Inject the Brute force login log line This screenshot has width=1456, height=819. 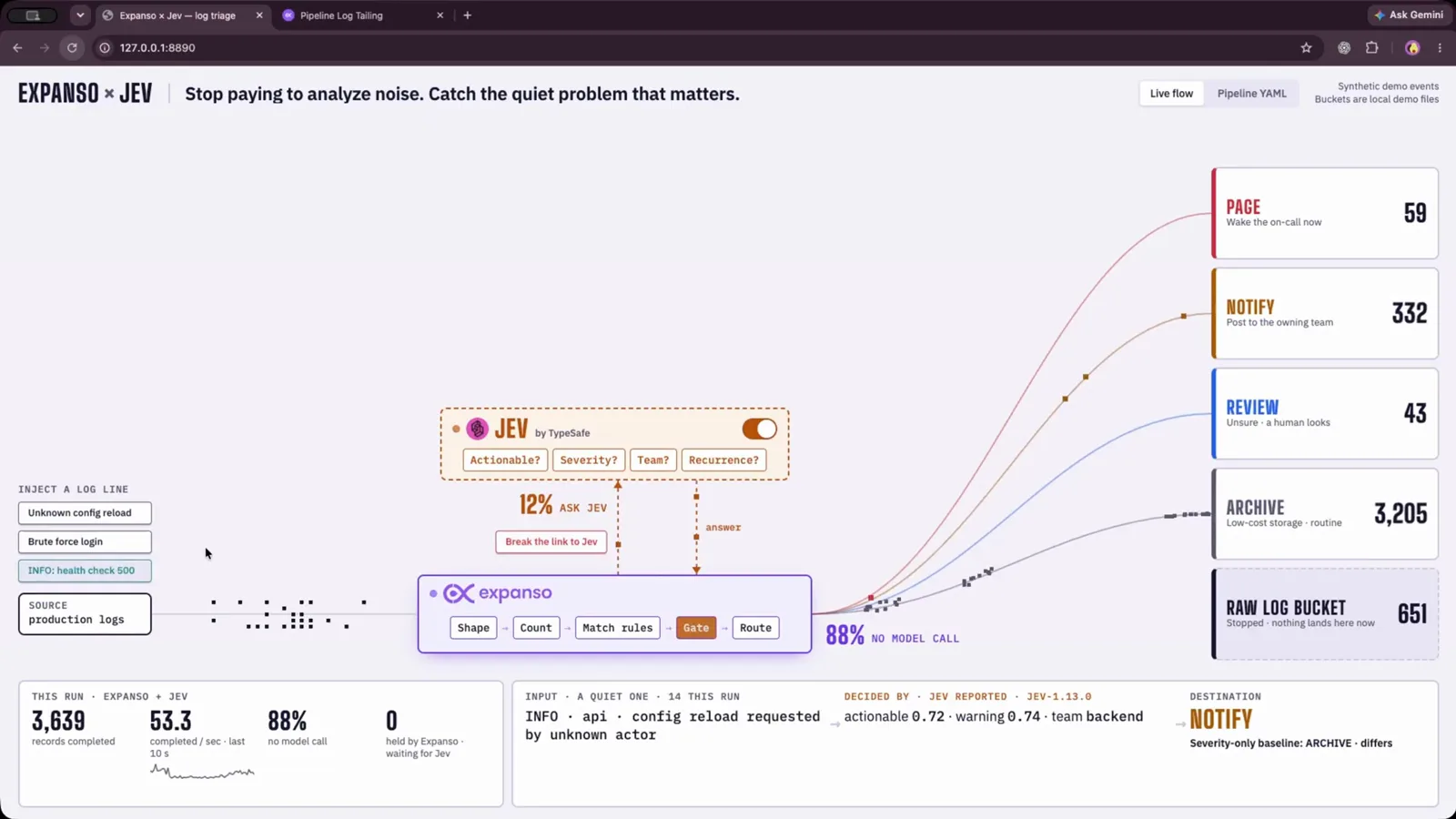pos(85,542)
